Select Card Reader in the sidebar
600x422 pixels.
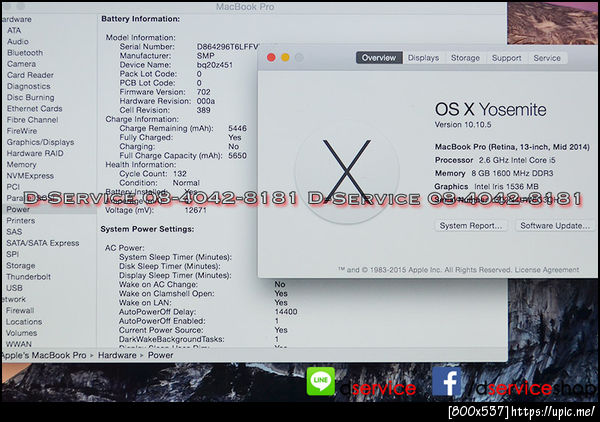(30, 75)
